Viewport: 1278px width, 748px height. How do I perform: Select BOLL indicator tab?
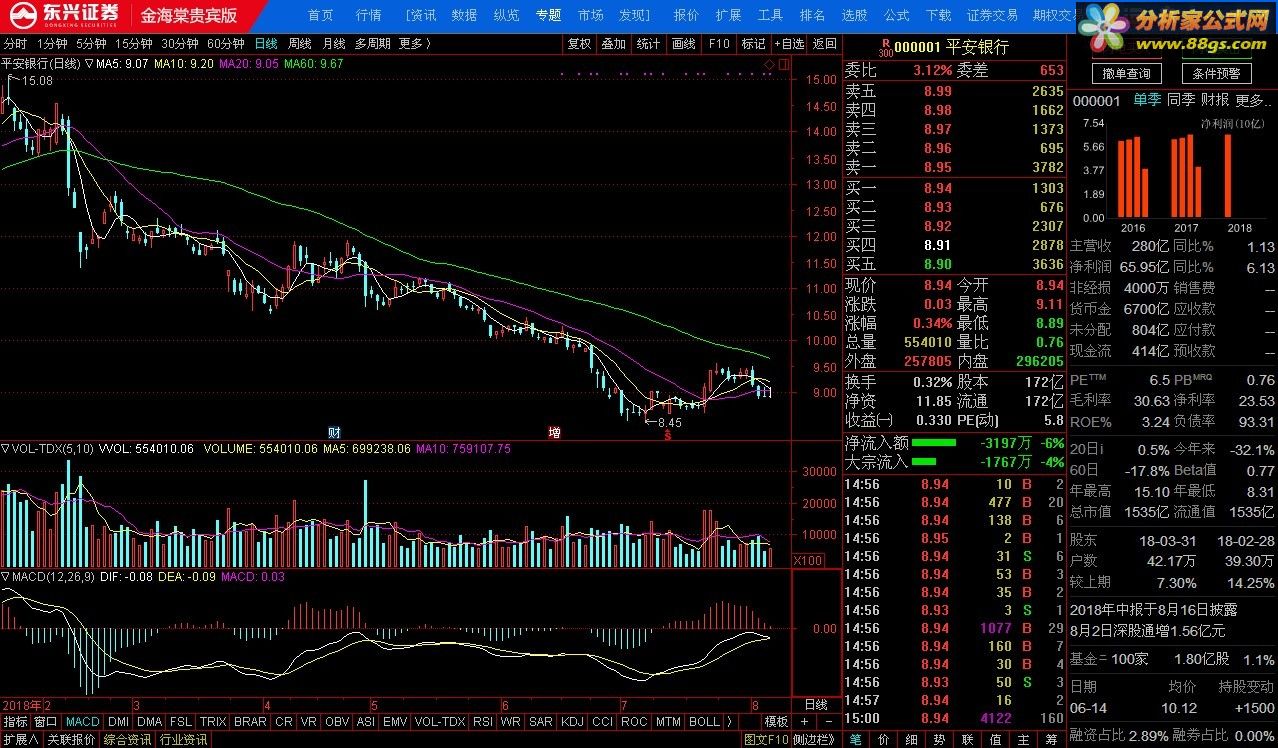tap(704, 721)
